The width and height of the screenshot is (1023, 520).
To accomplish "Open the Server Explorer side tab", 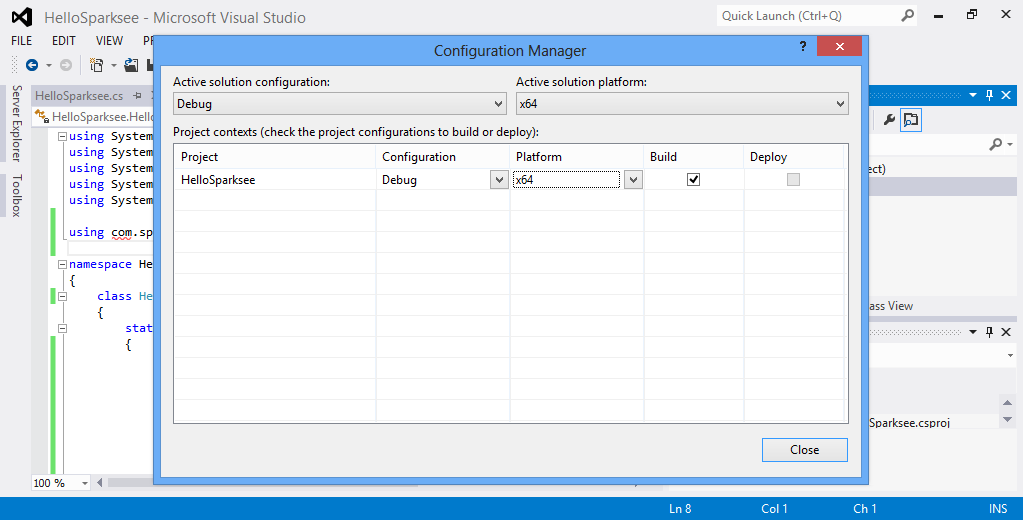I will [x=17, y=123].
